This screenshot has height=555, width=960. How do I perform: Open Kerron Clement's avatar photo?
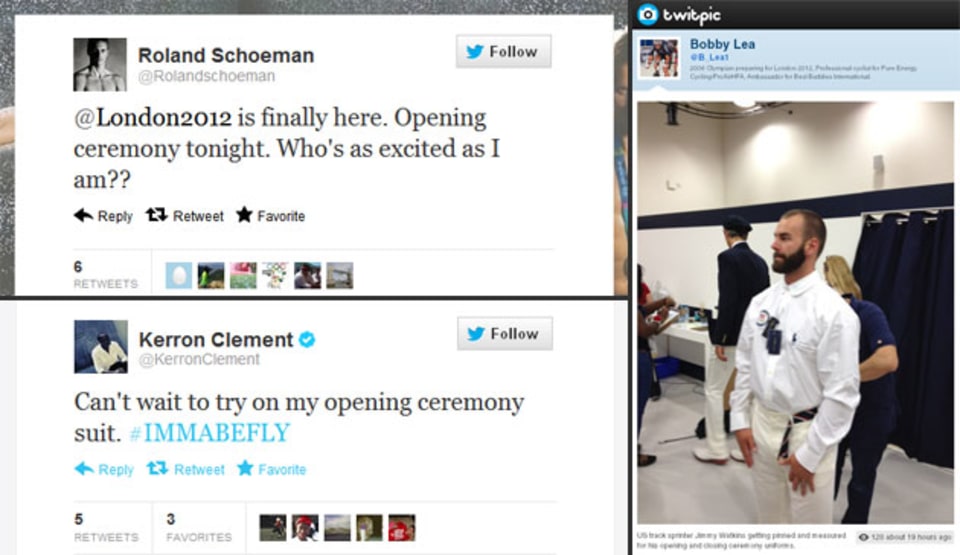pos(101,347)
